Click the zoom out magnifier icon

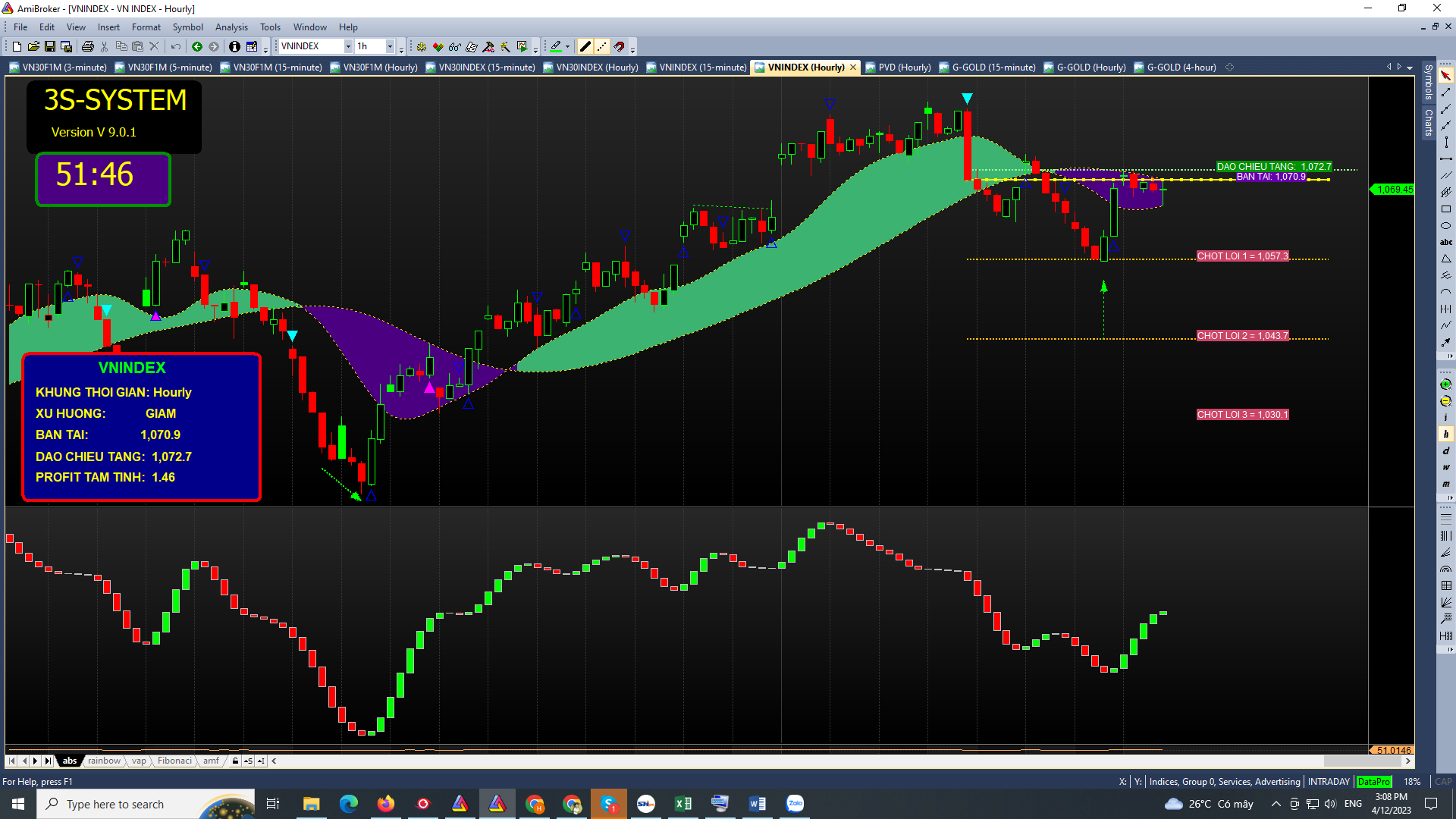click(x=1445, y=401)
